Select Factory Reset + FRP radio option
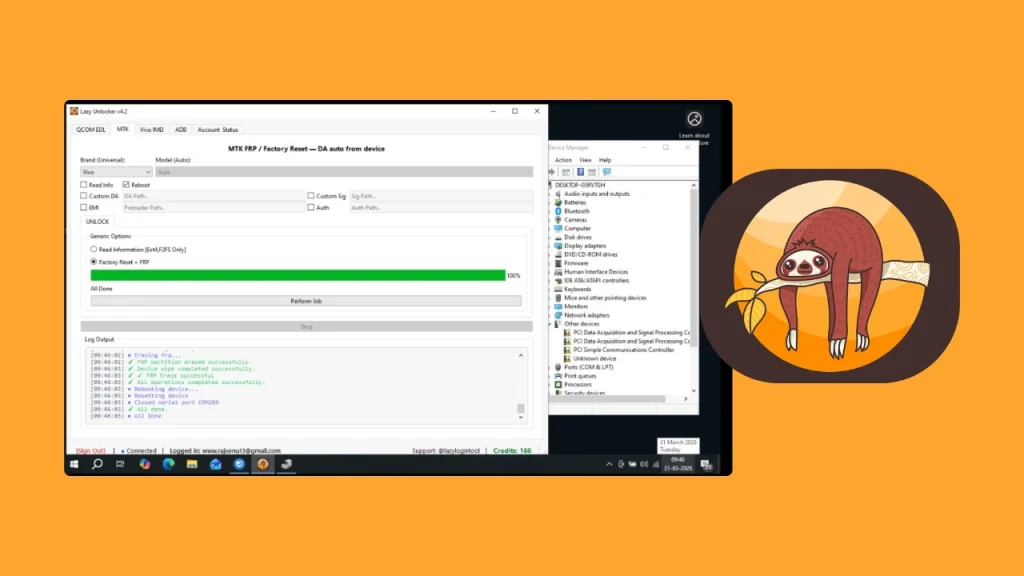 93,262
